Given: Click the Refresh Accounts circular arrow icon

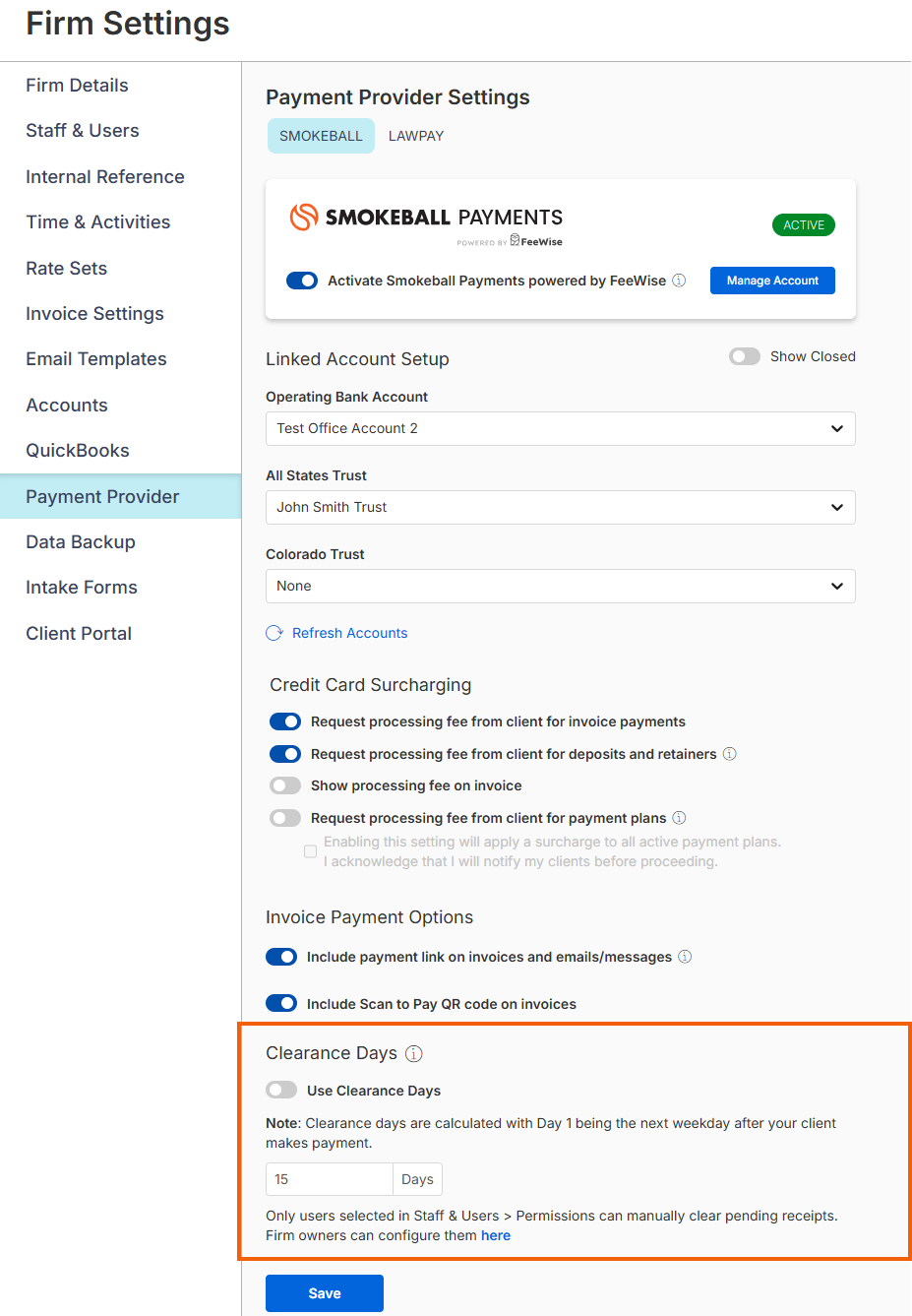Looking at the screenshot, I should click(274, 633).
